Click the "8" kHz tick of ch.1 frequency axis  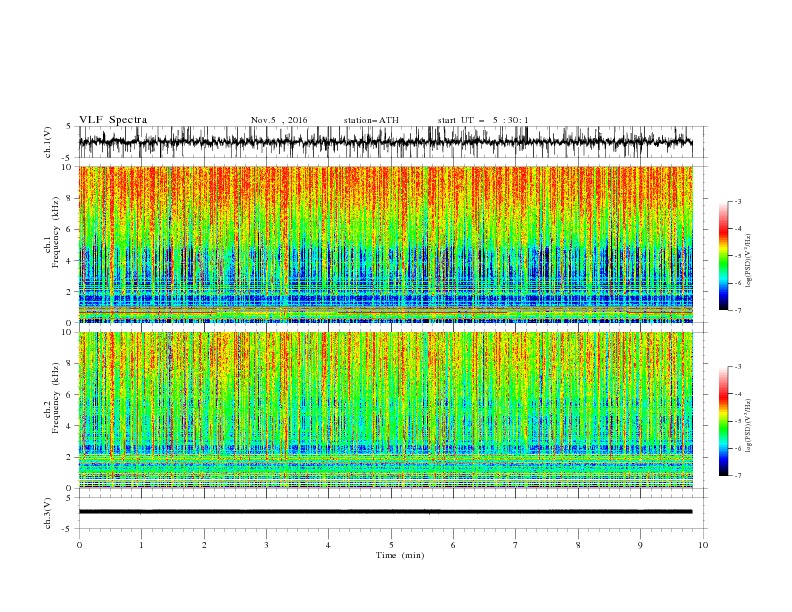pos(70,198)
